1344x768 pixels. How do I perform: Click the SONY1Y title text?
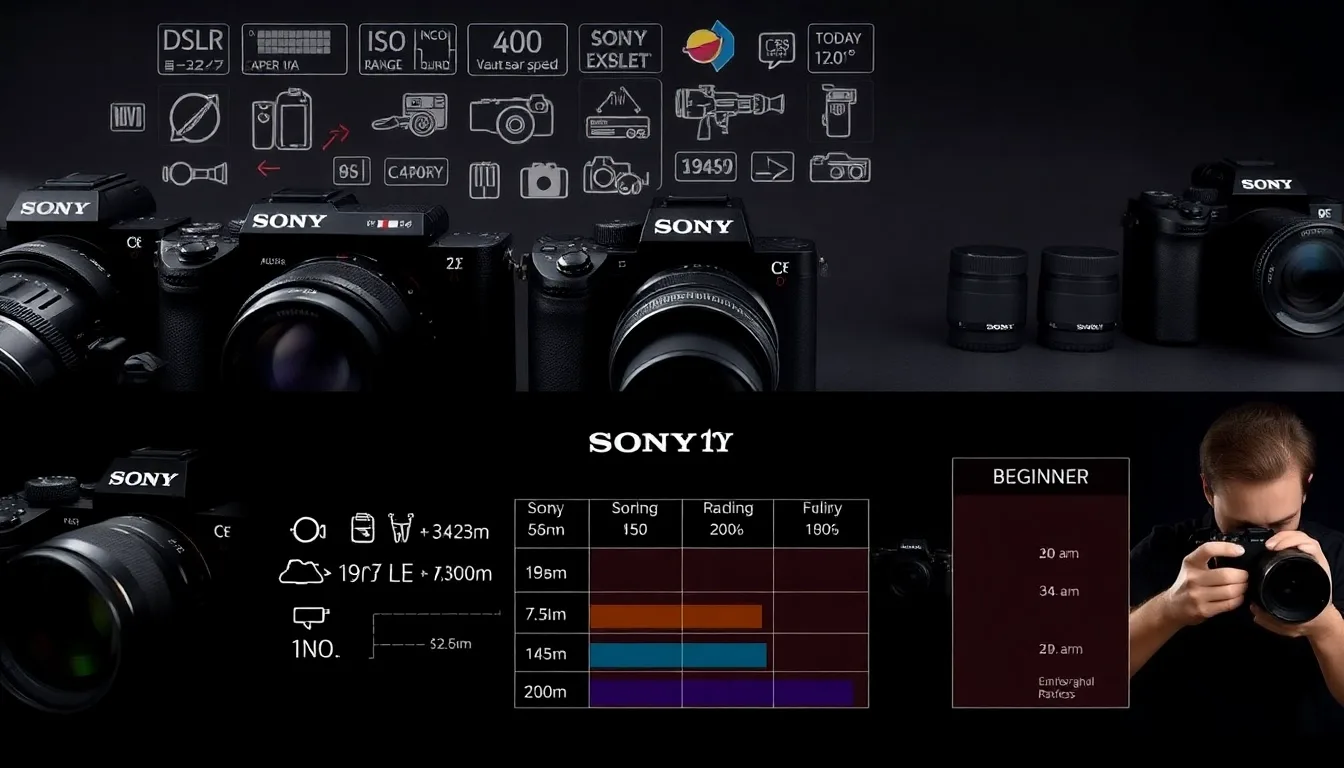(x=660, y=442)
